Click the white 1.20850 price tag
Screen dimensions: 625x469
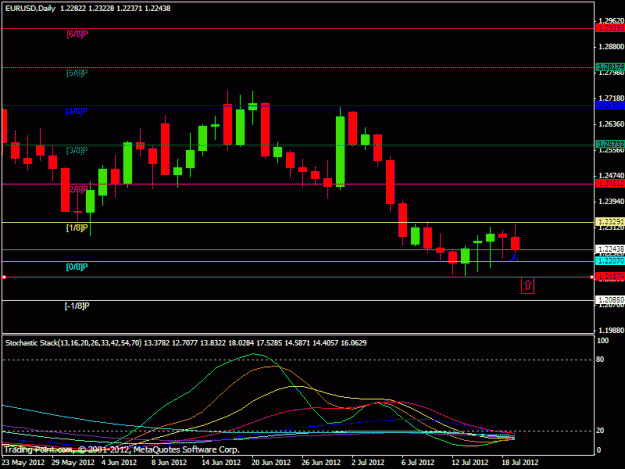pos(610,300)
